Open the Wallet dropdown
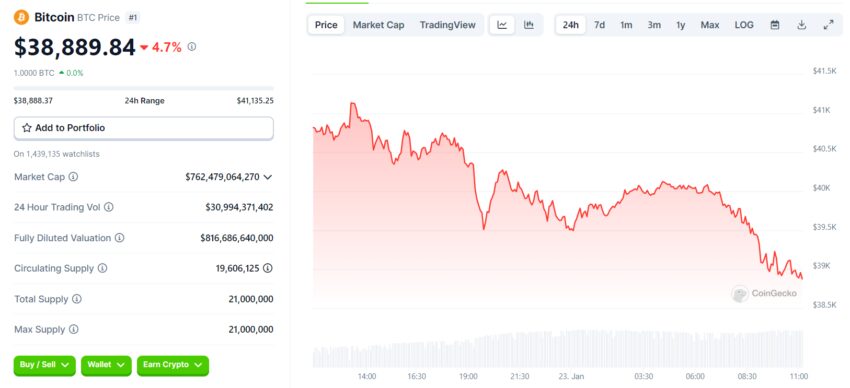Viewport: 850px width, 388px height. pyautogui.click(x=106, y=365)
